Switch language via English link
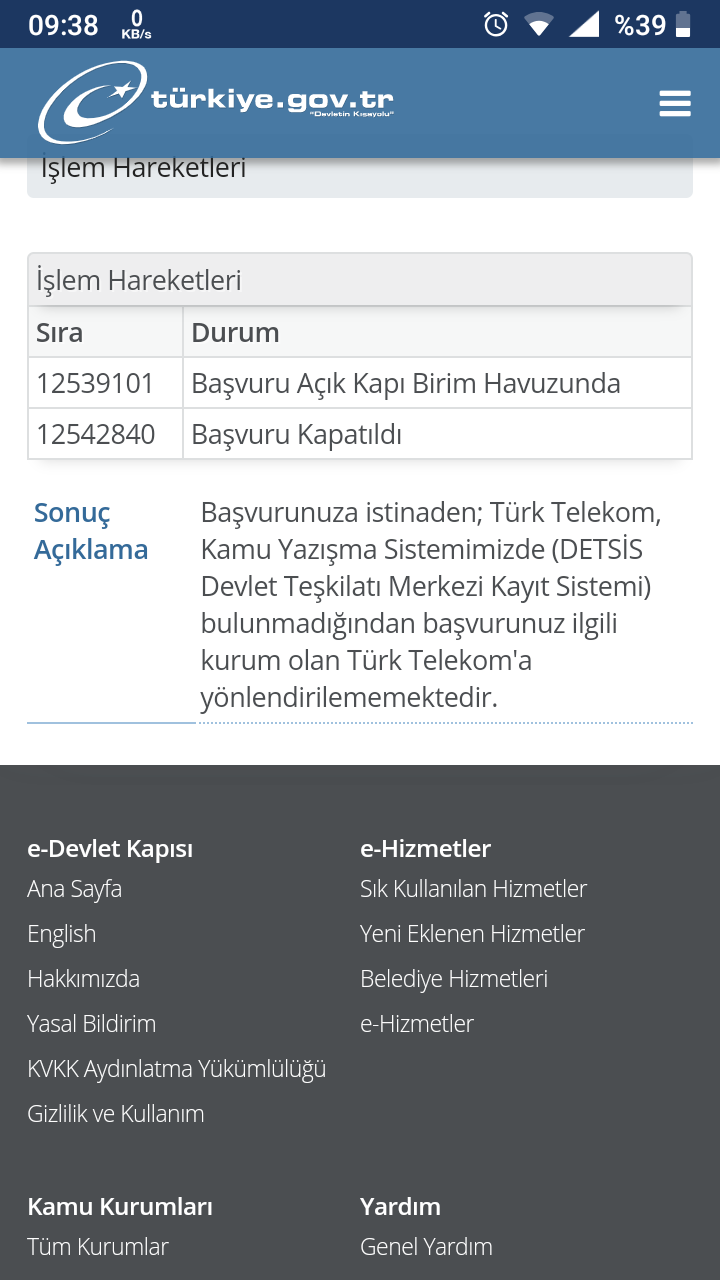The height and width of the screenshot is (1280, 720). [62, 934]
